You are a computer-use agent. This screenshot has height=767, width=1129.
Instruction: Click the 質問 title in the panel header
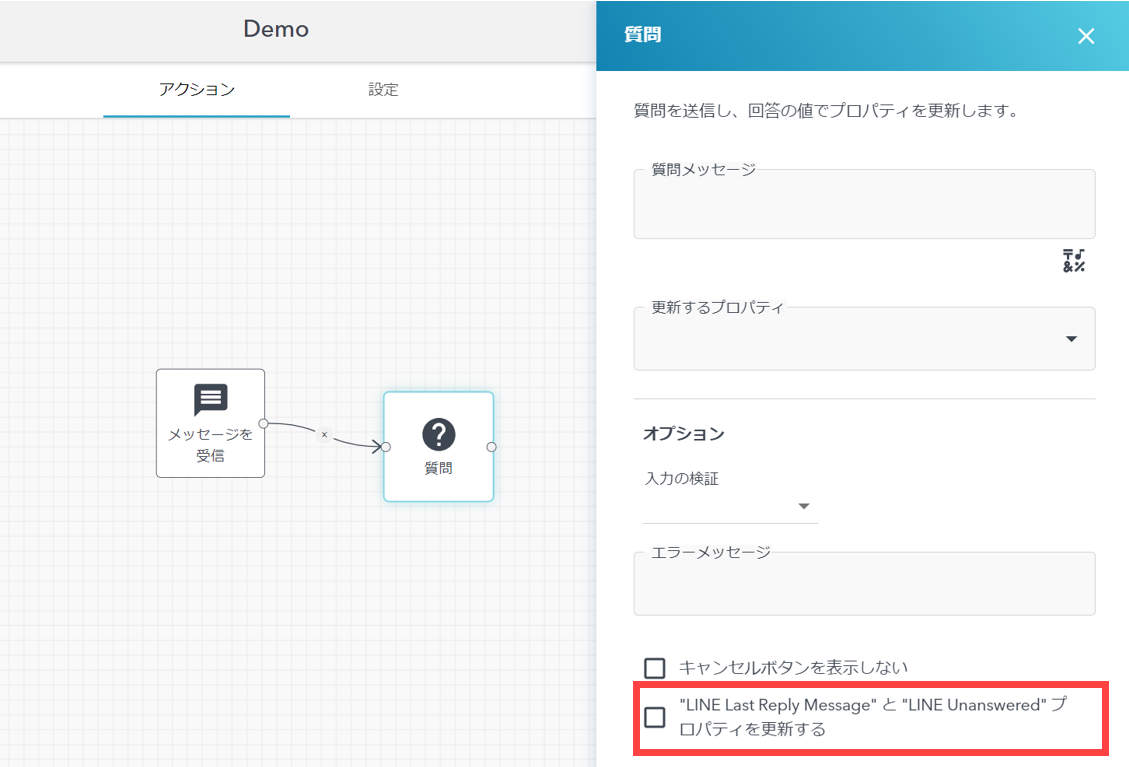pyautogui.click(x=642, y=36)
